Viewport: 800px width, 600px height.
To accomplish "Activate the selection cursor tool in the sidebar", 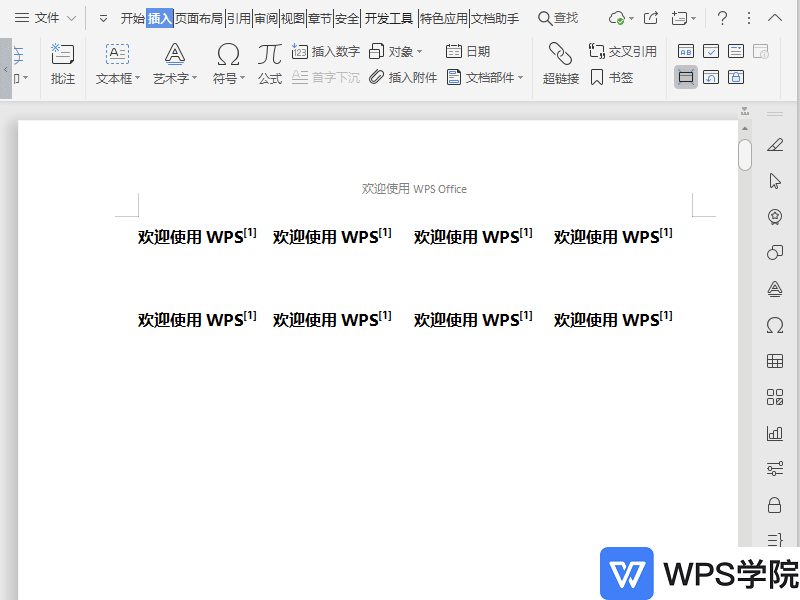I will 774,180.
